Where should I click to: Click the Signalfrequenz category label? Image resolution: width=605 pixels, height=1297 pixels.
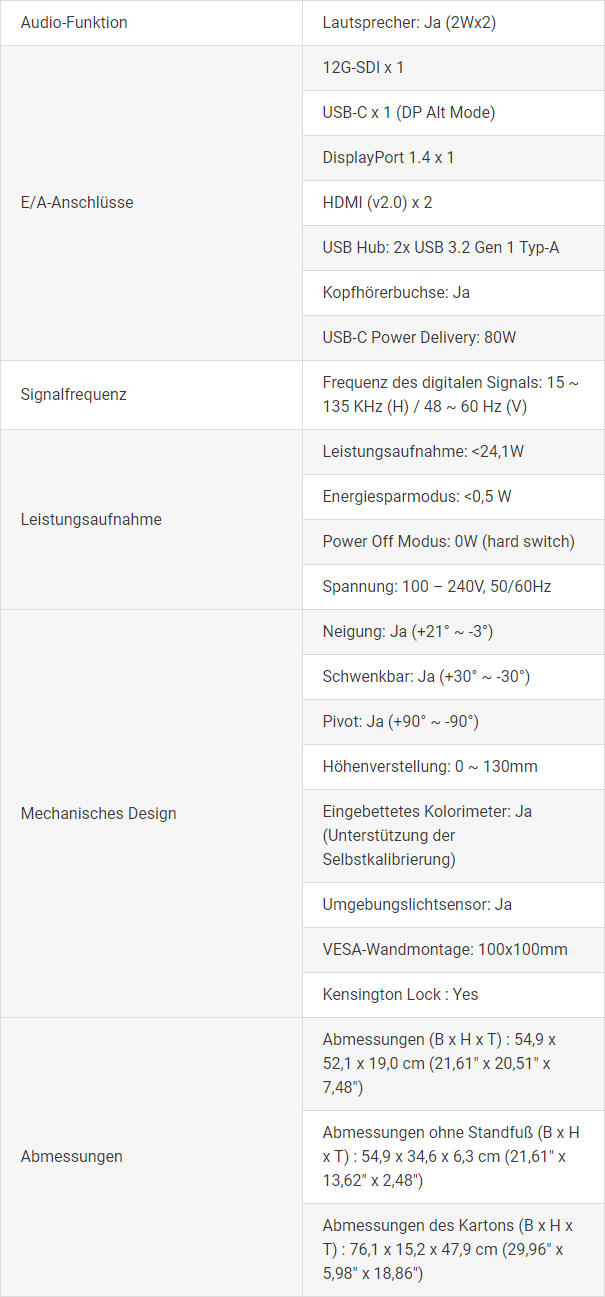tap(74, 395)
